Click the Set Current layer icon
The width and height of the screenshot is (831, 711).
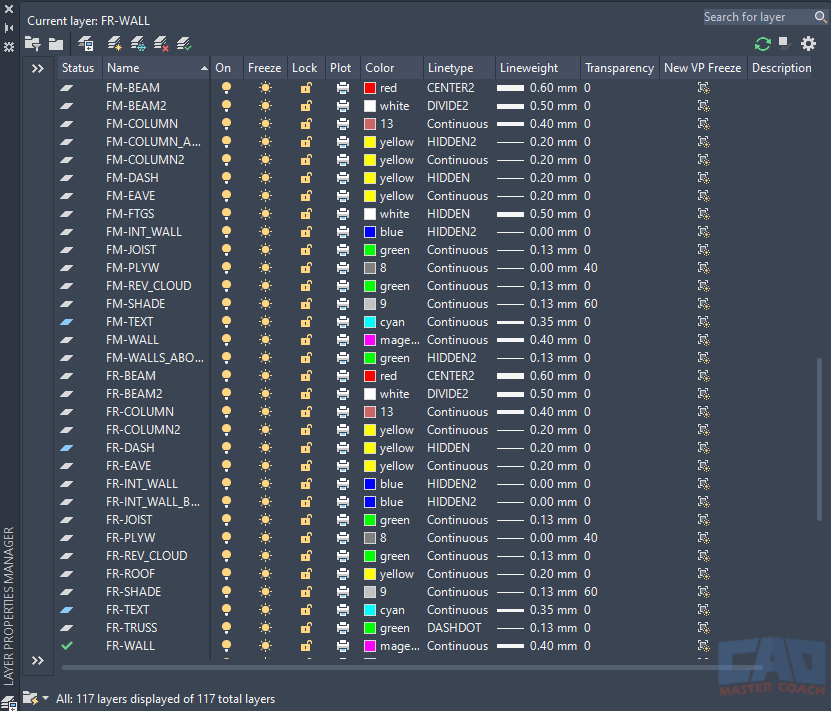click(x=184, y=43)
